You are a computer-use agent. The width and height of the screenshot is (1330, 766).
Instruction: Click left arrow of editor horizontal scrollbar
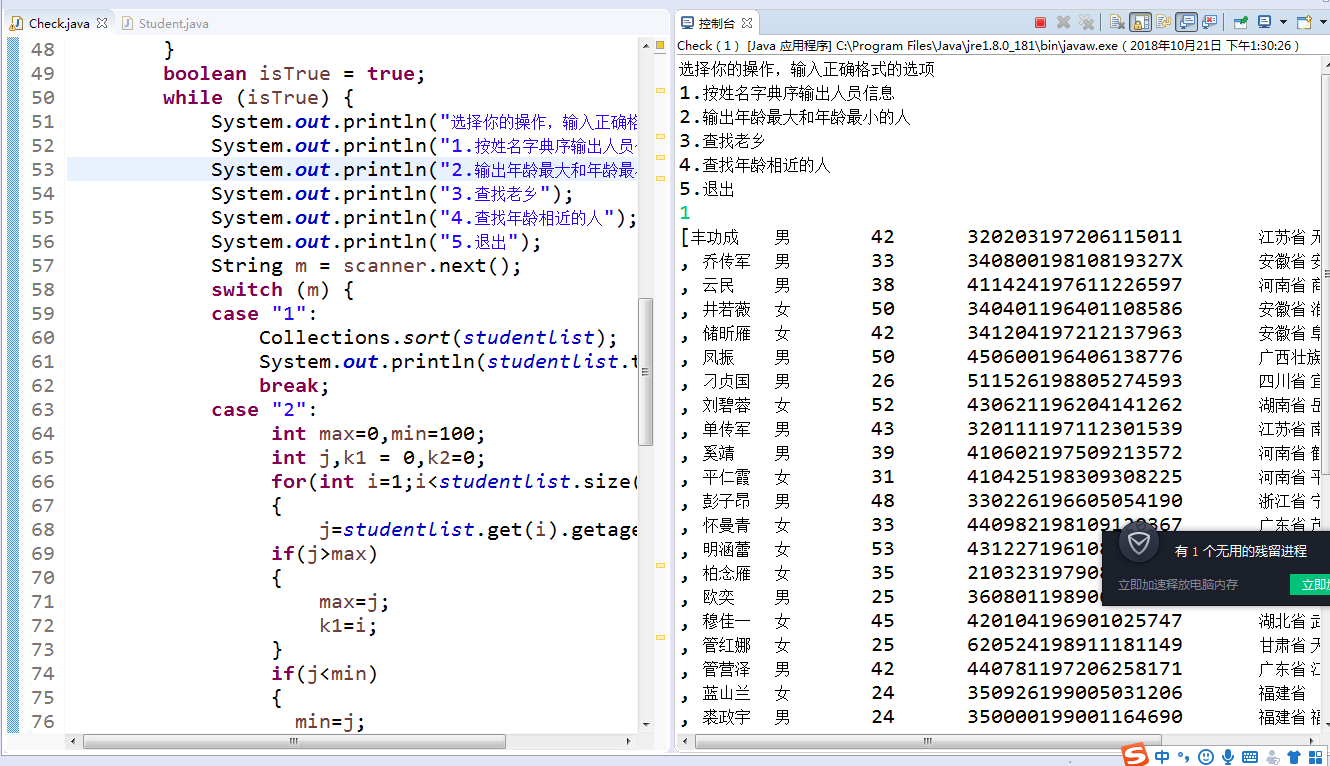pos(73,742)
